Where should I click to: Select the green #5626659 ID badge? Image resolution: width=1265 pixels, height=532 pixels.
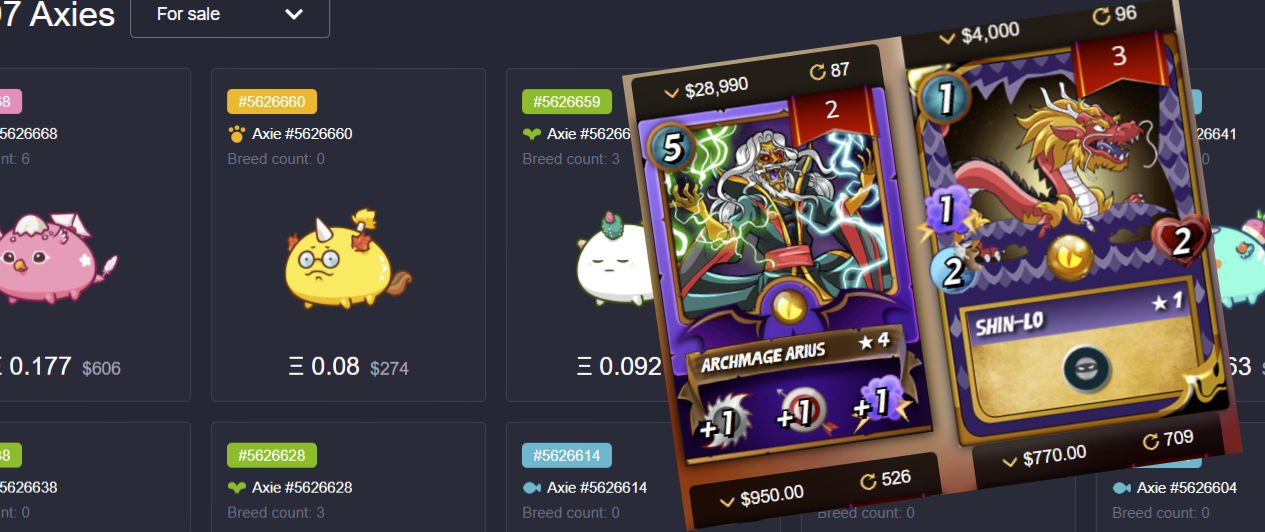tap(567, 101)
